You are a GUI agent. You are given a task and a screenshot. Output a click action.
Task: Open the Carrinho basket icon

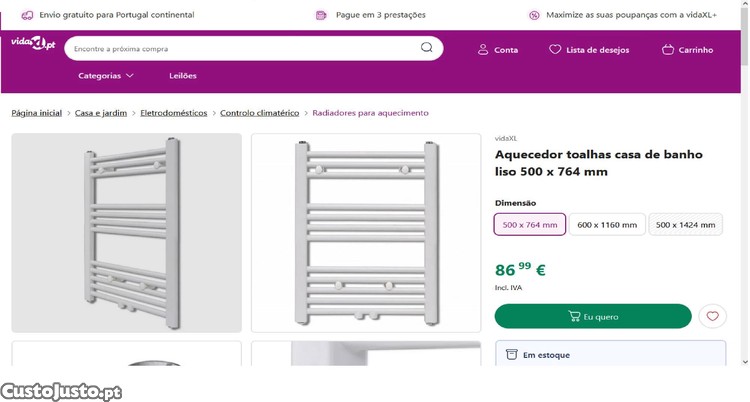[668, 49]
